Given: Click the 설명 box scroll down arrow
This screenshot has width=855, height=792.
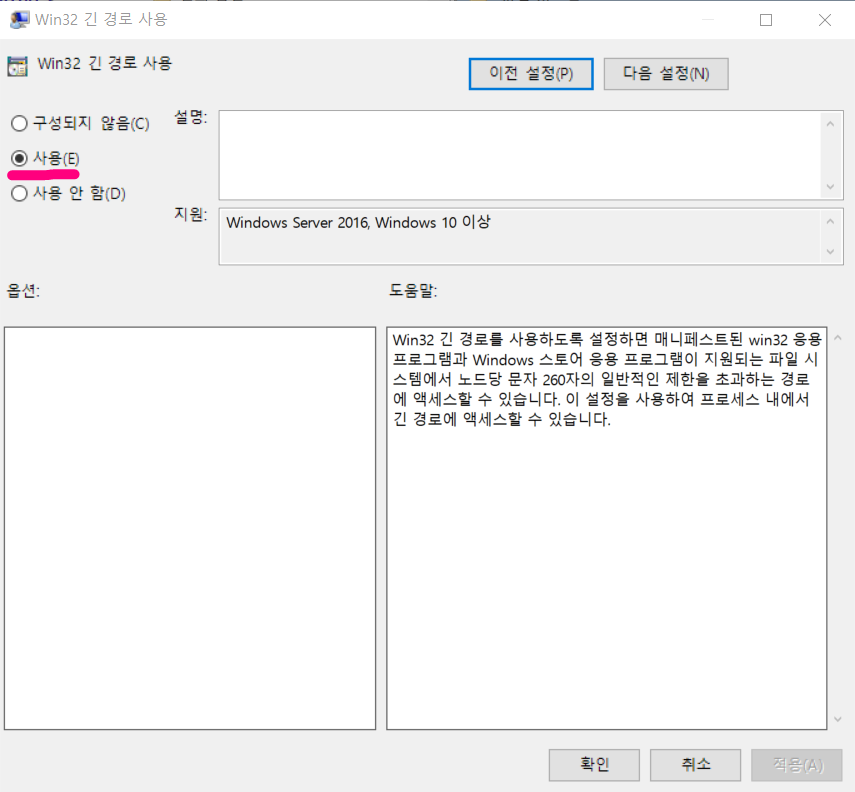Looking at the screenshot, I should point(830,187).
